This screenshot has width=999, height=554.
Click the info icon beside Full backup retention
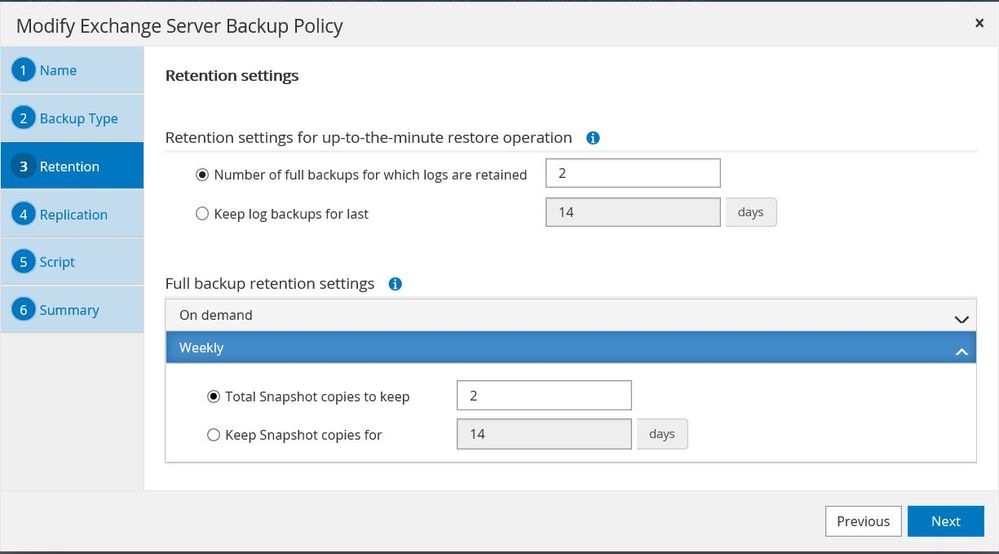pyautogui.click(x=395, y=284)
